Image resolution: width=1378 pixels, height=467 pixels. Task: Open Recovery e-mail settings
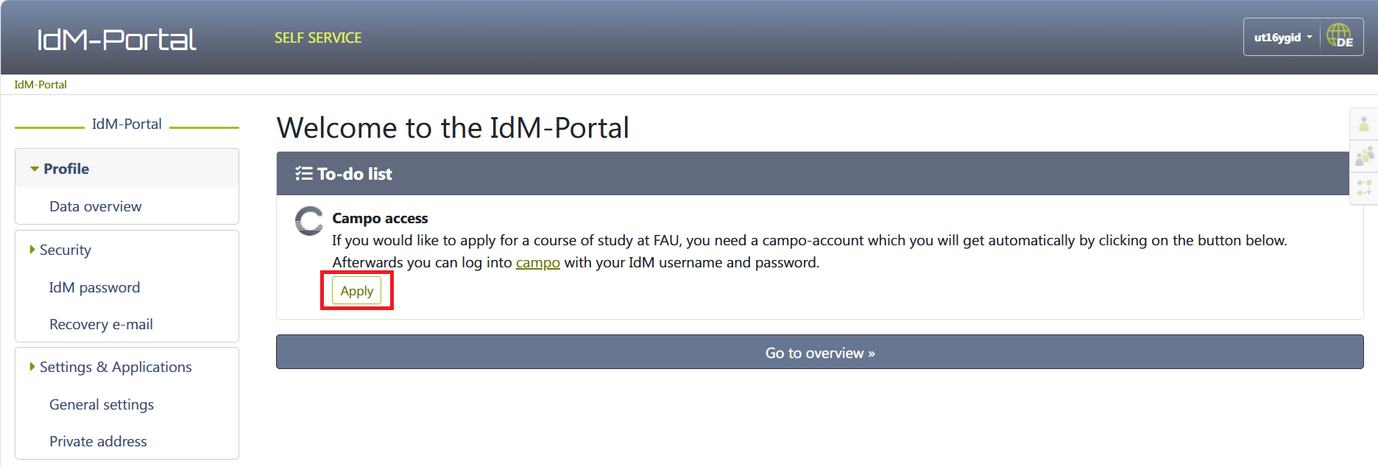click(101, 324)
